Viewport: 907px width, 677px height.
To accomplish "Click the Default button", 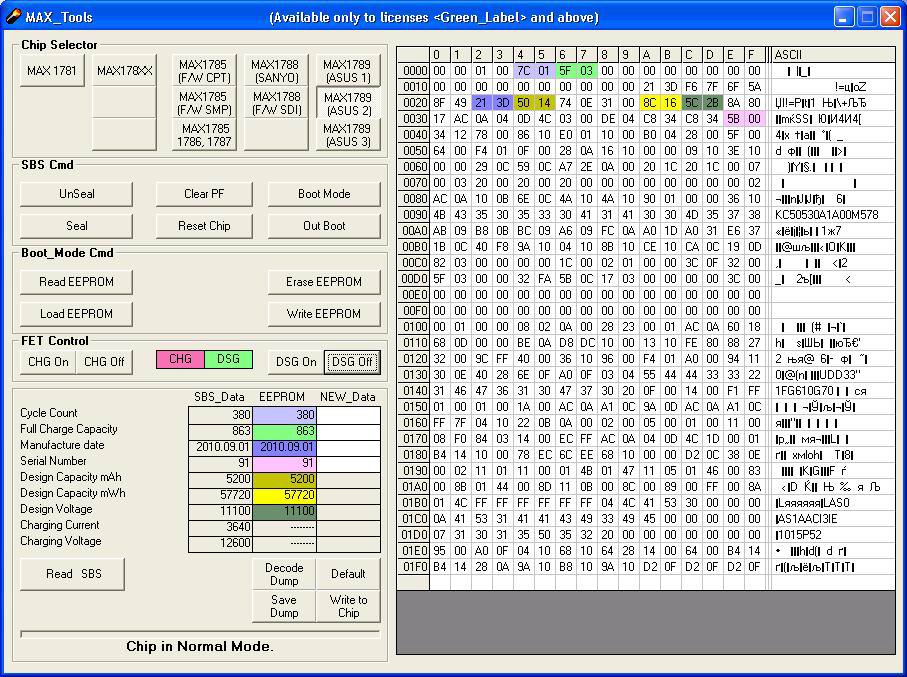I will click(348, 574).
